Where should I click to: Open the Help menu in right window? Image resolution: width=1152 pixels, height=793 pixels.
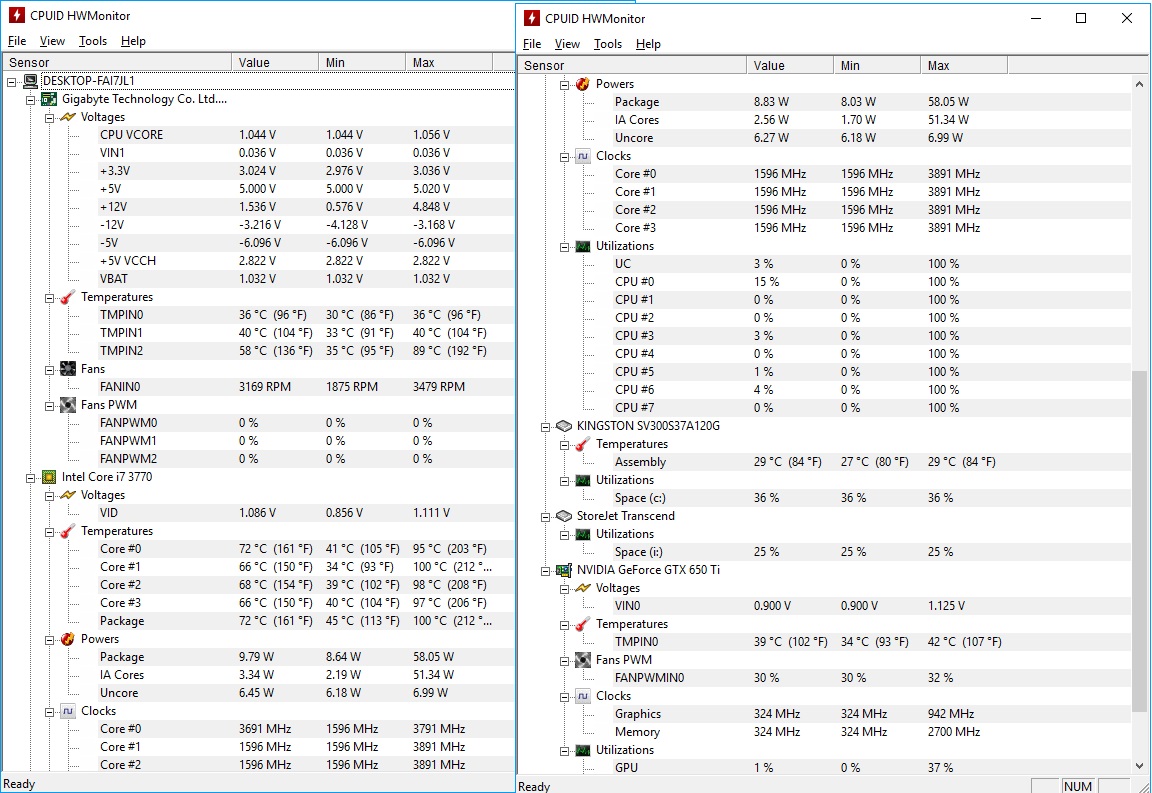click(648, 44)
